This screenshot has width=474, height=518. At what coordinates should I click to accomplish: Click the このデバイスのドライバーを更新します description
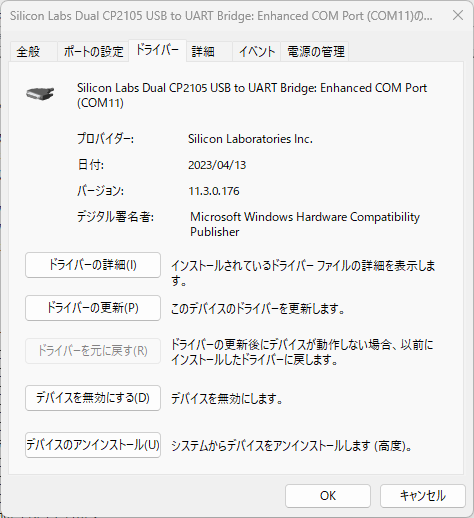pyautogui.click(x=258, y=309)
